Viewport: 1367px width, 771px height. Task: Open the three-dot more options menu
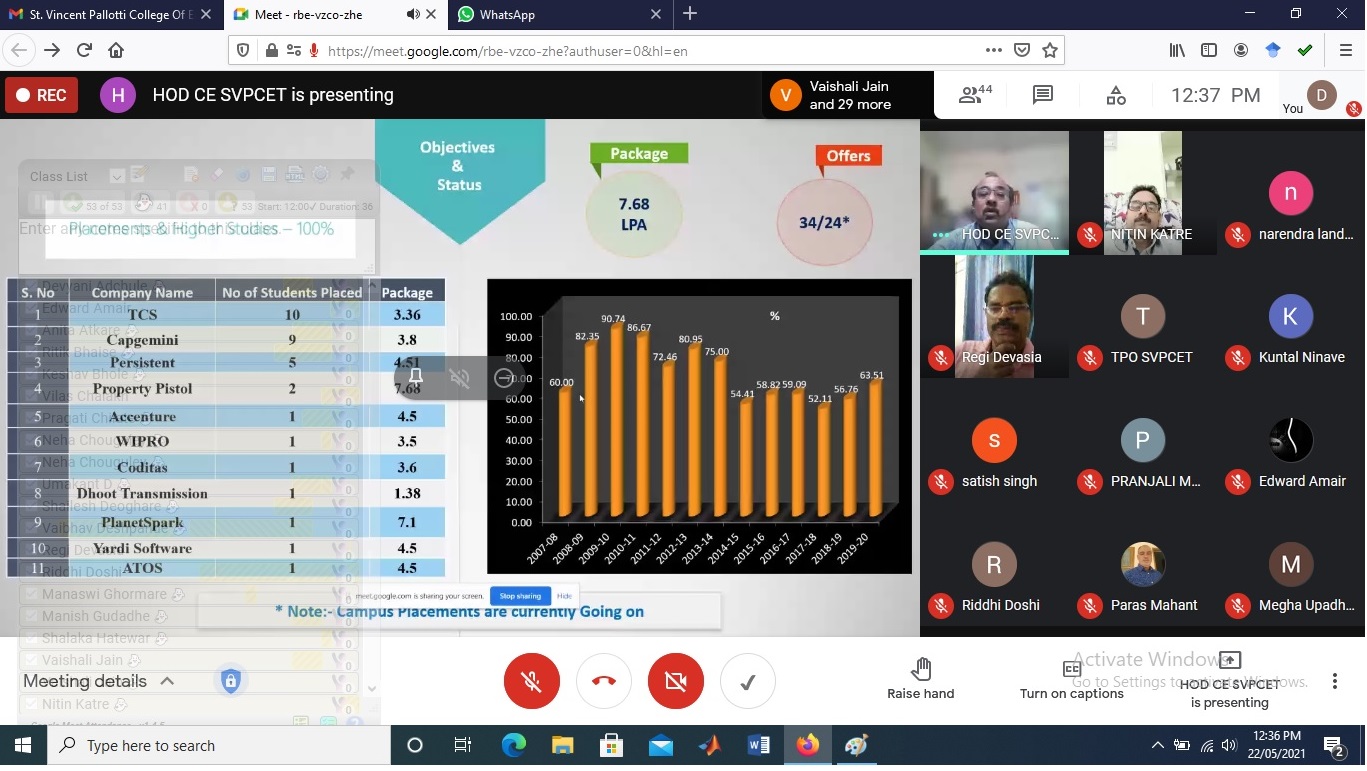(x=1334, y=681)
